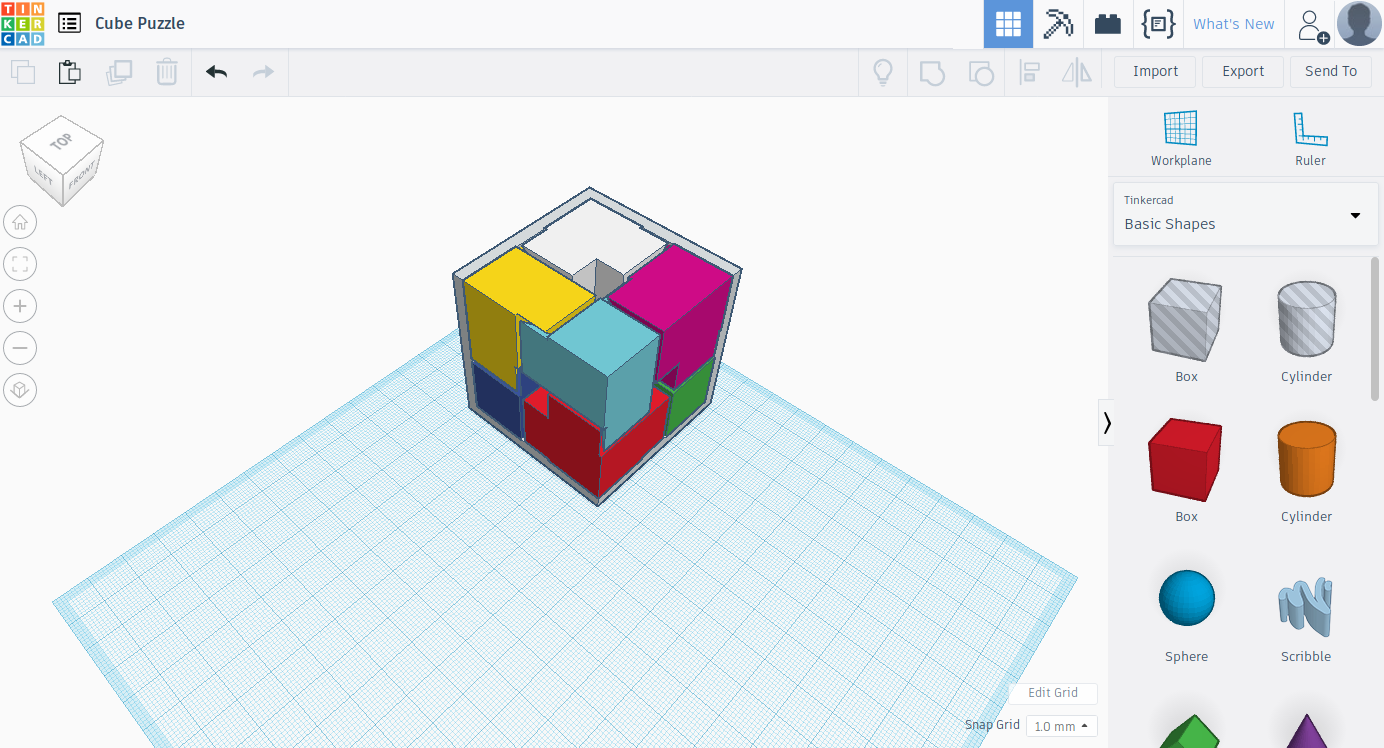Pick the blue Sphere shape
1384x748 pixels.
1186,599
